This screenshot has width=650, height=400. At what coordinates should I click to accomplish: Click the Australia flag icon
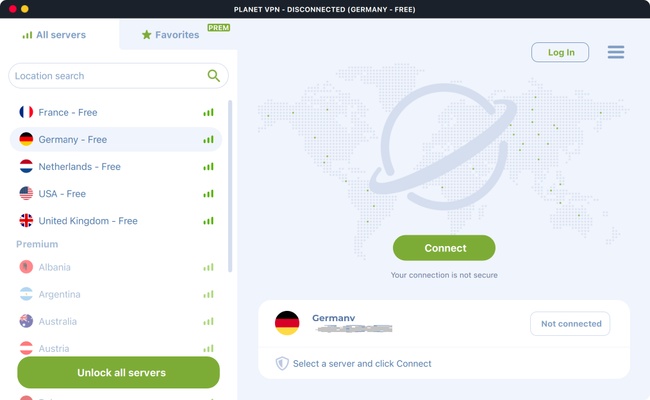(26, 321)
